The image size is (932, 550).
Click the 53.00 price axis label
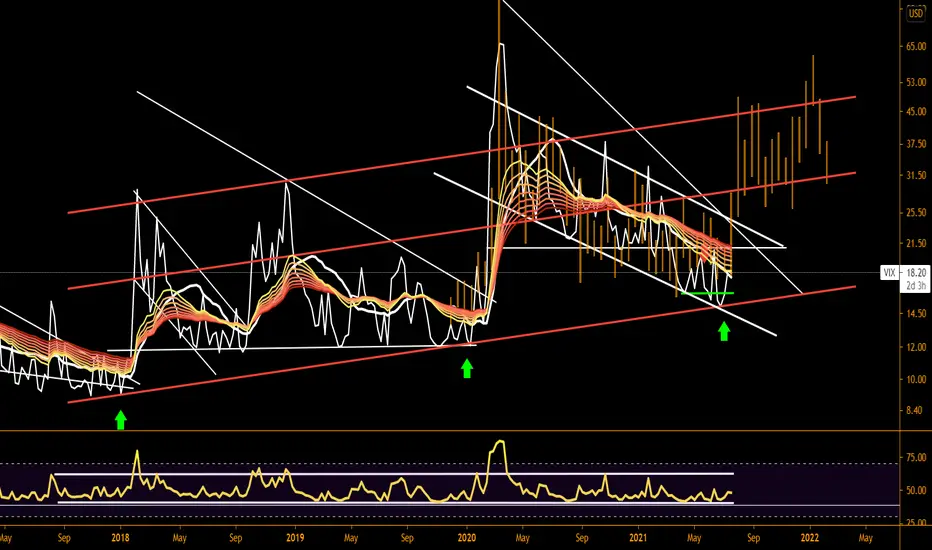[x=916, y=83]
